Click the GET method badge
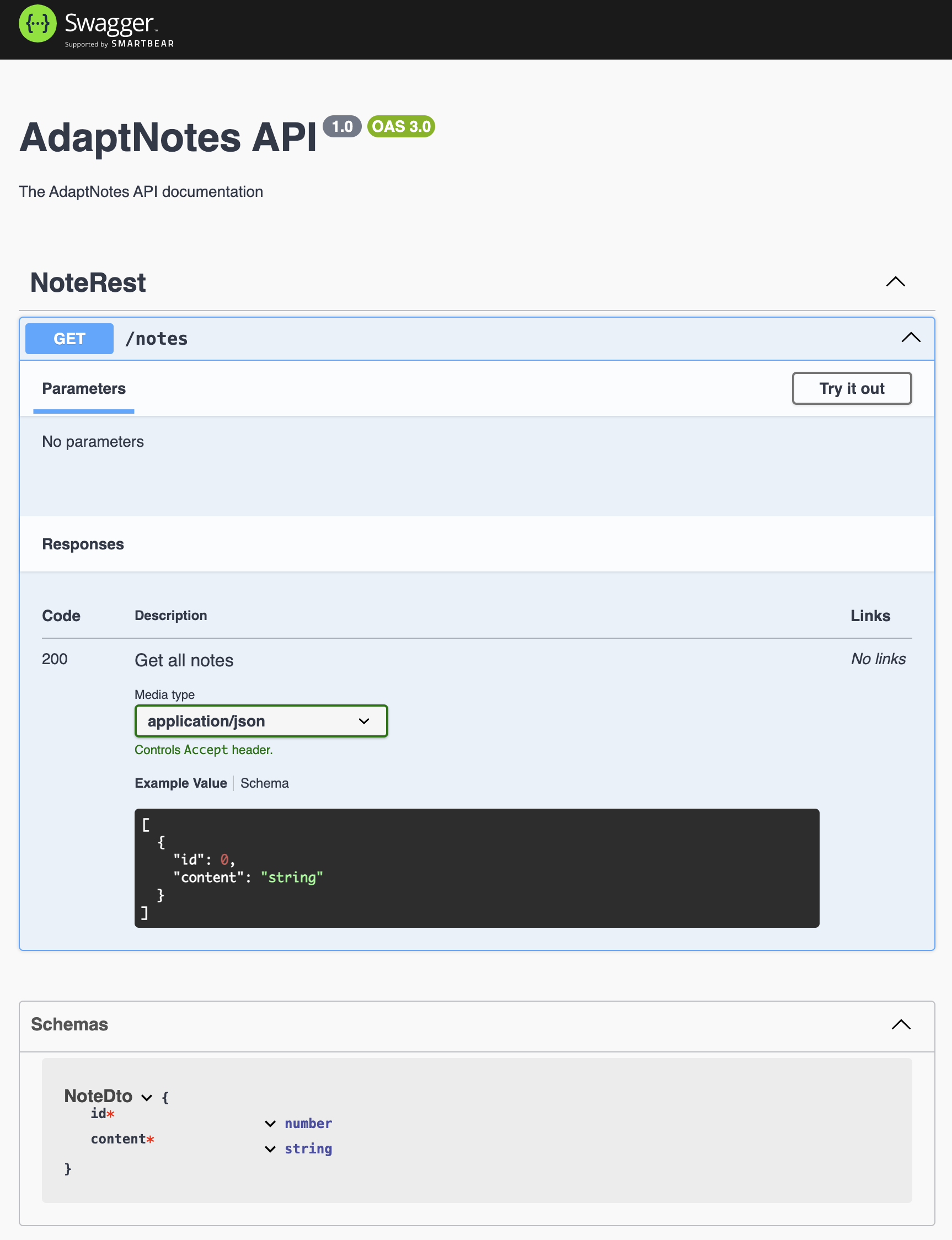952x1240 pixels. coord(68,338)
